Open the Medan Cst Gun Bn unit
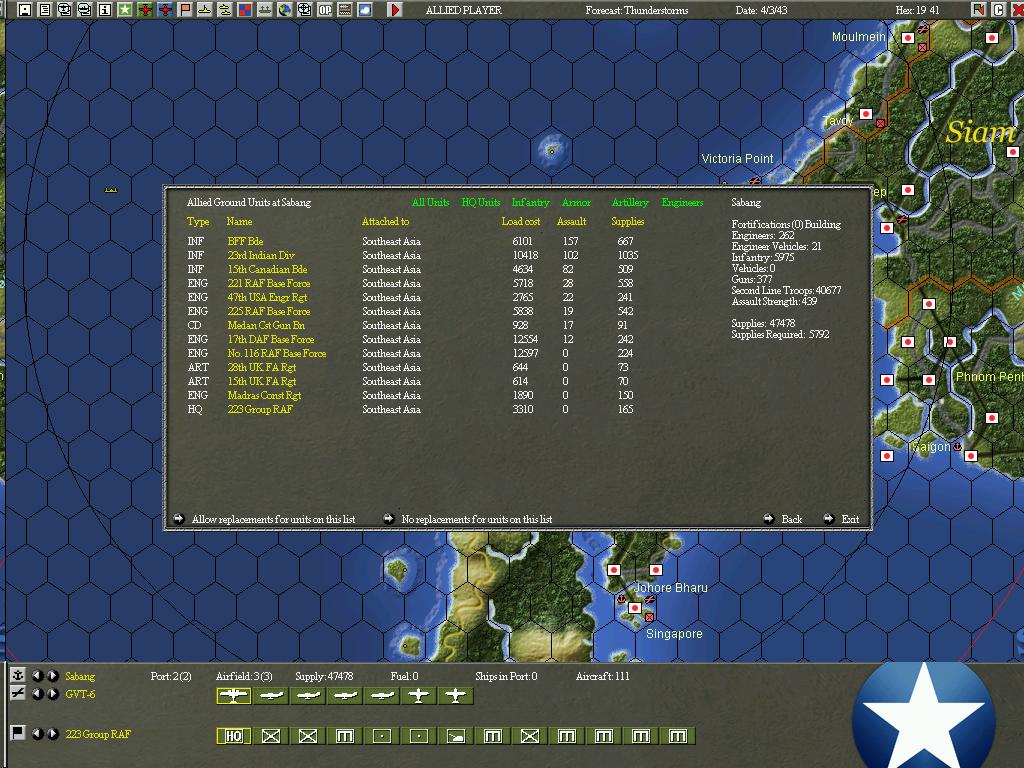This screenshot has width=1024, height=768. (266, 325)
